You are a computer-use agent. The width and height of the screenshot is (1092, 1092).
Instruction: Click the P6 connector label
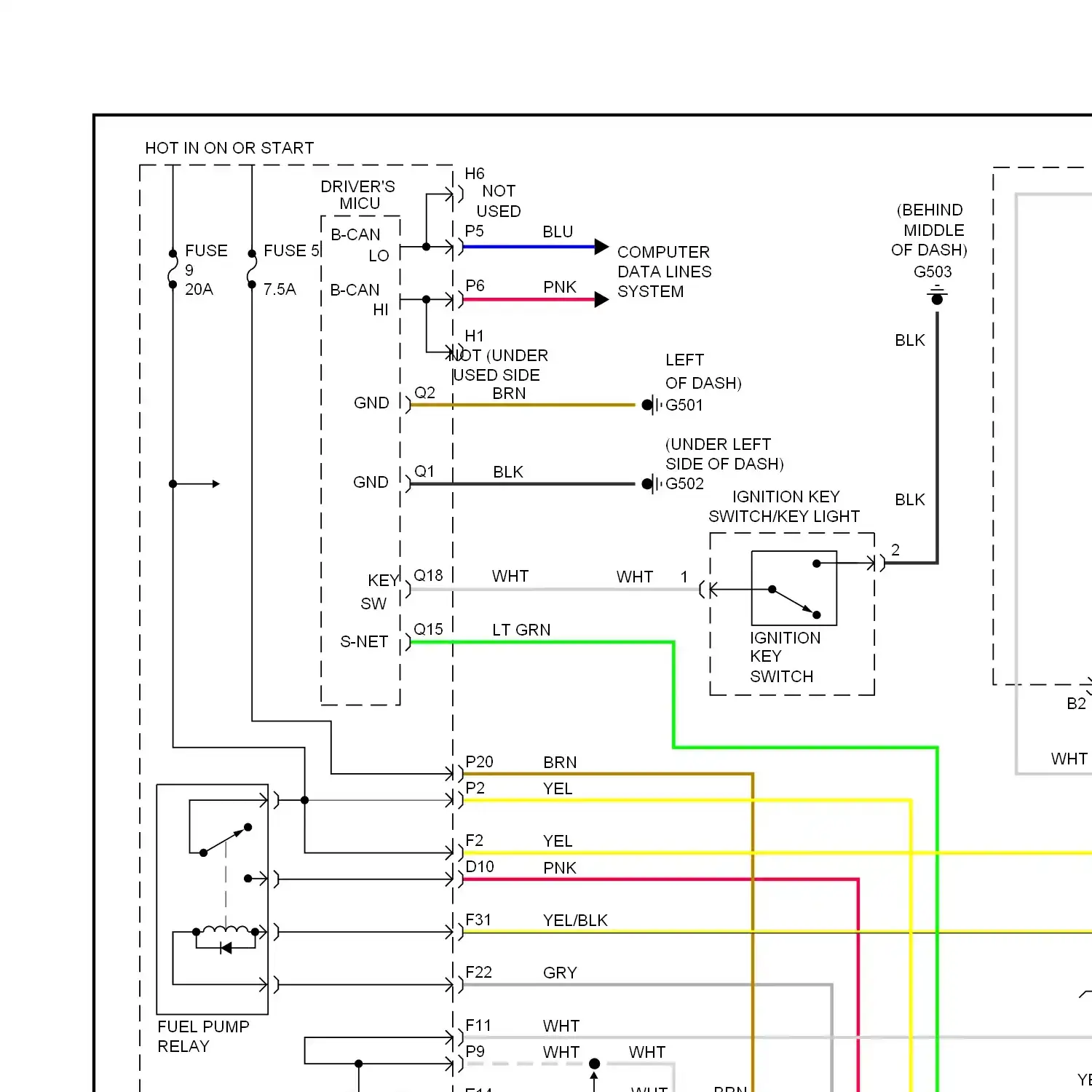pos(475,285)
